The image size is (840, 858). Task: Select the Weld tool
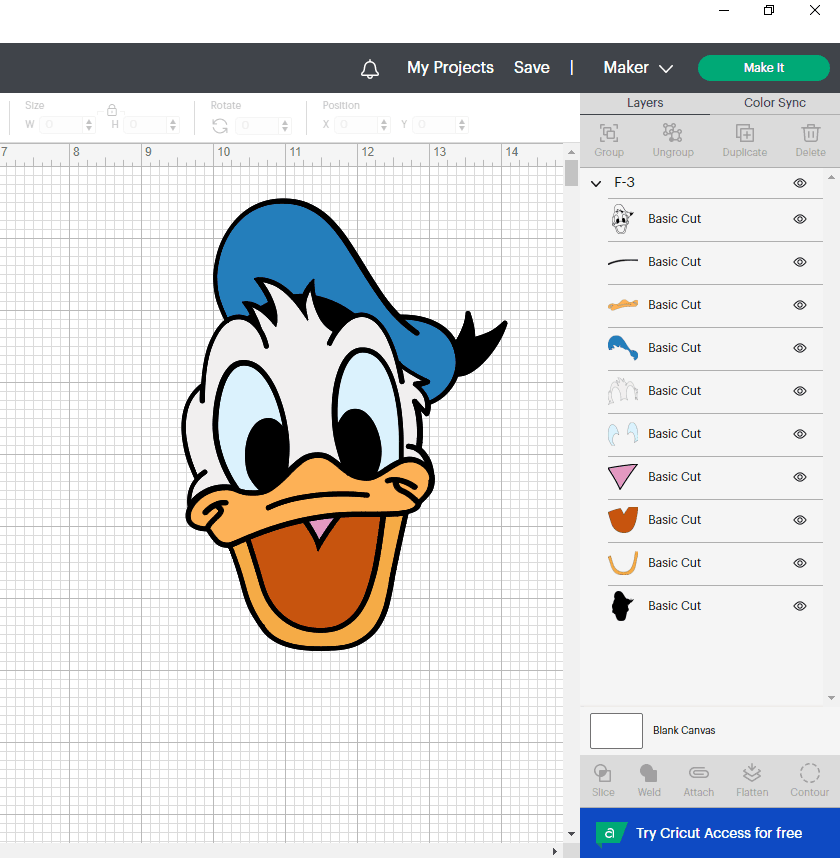click(x=649, y=773)
